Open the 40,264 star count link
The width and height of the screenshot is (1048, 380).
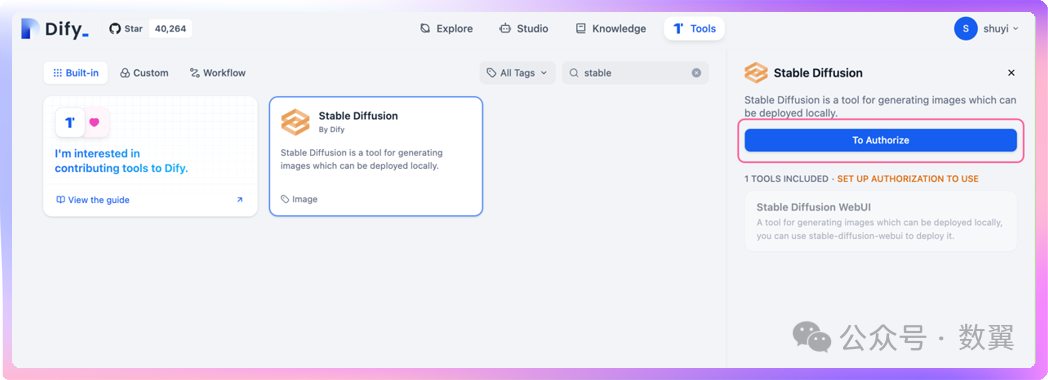[x=170, y=29]
